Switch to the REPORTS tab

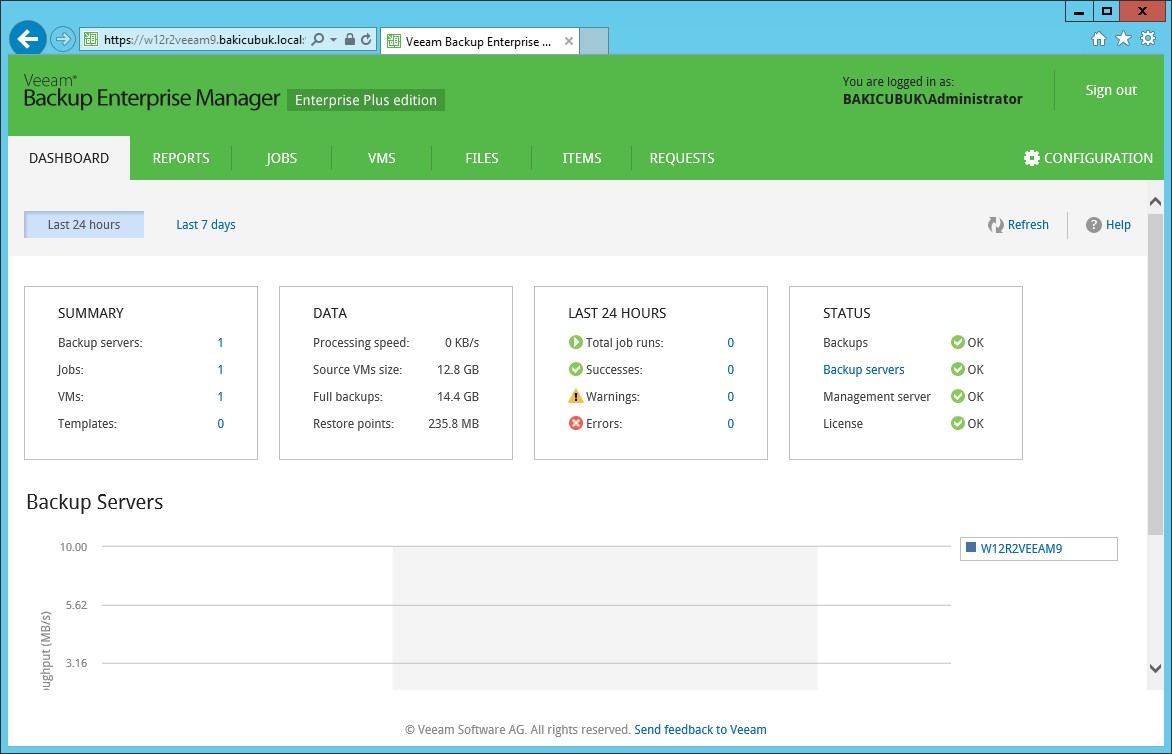pos(181,158)
